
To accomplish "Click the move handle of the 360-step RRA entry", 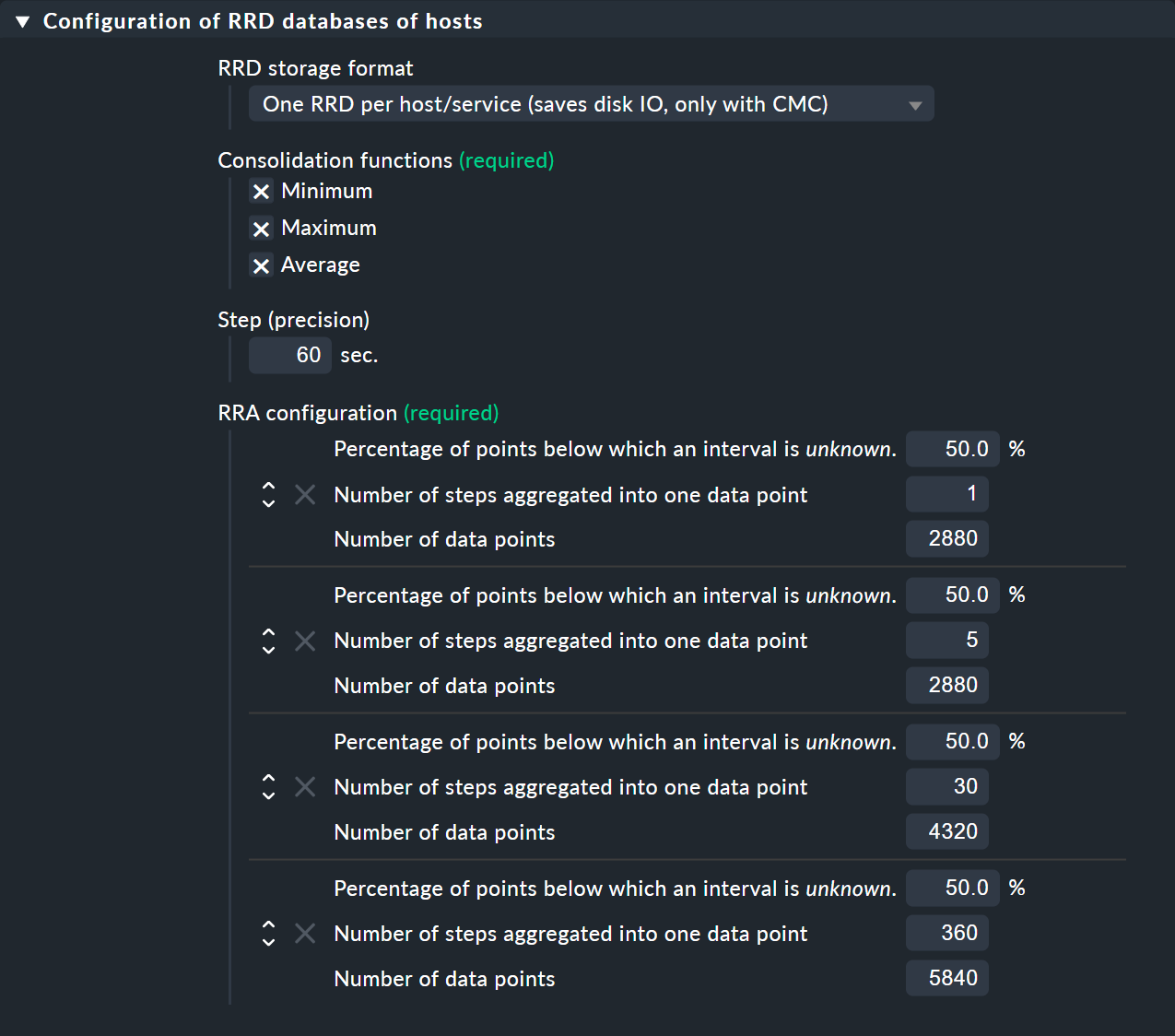I will pyautogui.click(x=268, y=933).
